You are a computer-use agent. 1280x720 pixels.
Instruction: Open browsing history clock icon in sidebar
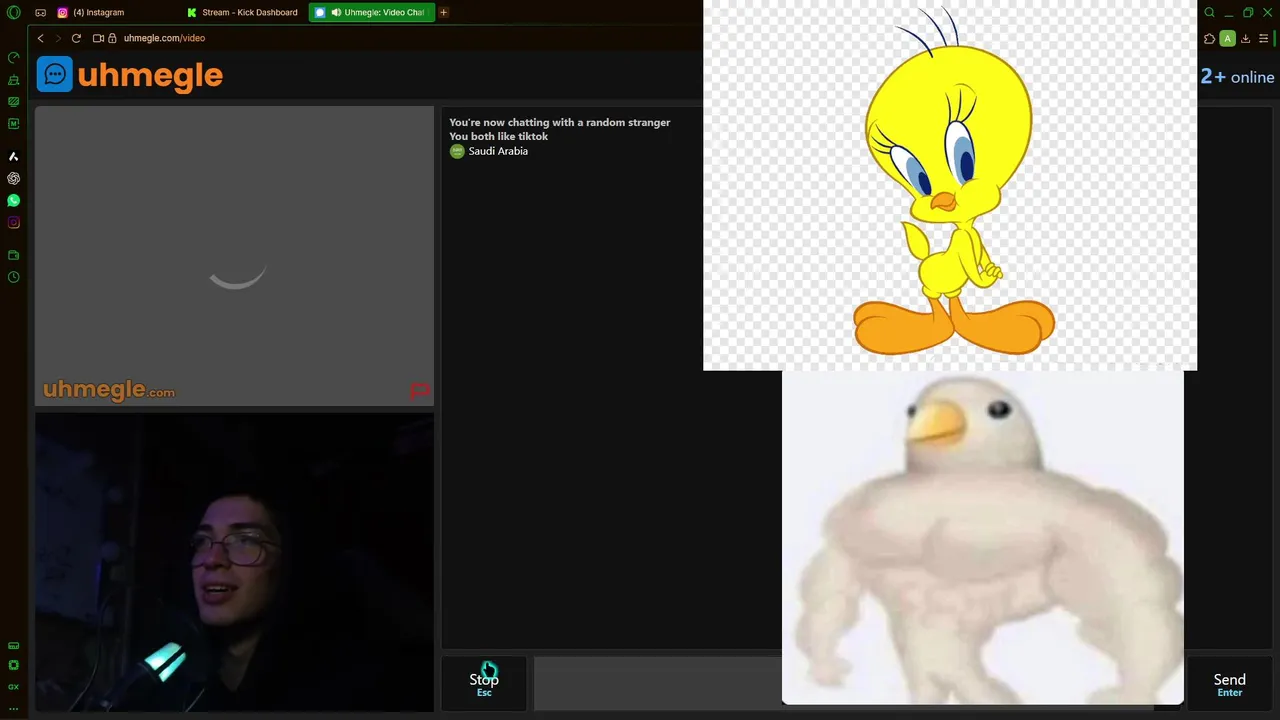pyautogui.click(x=14, y=277)
